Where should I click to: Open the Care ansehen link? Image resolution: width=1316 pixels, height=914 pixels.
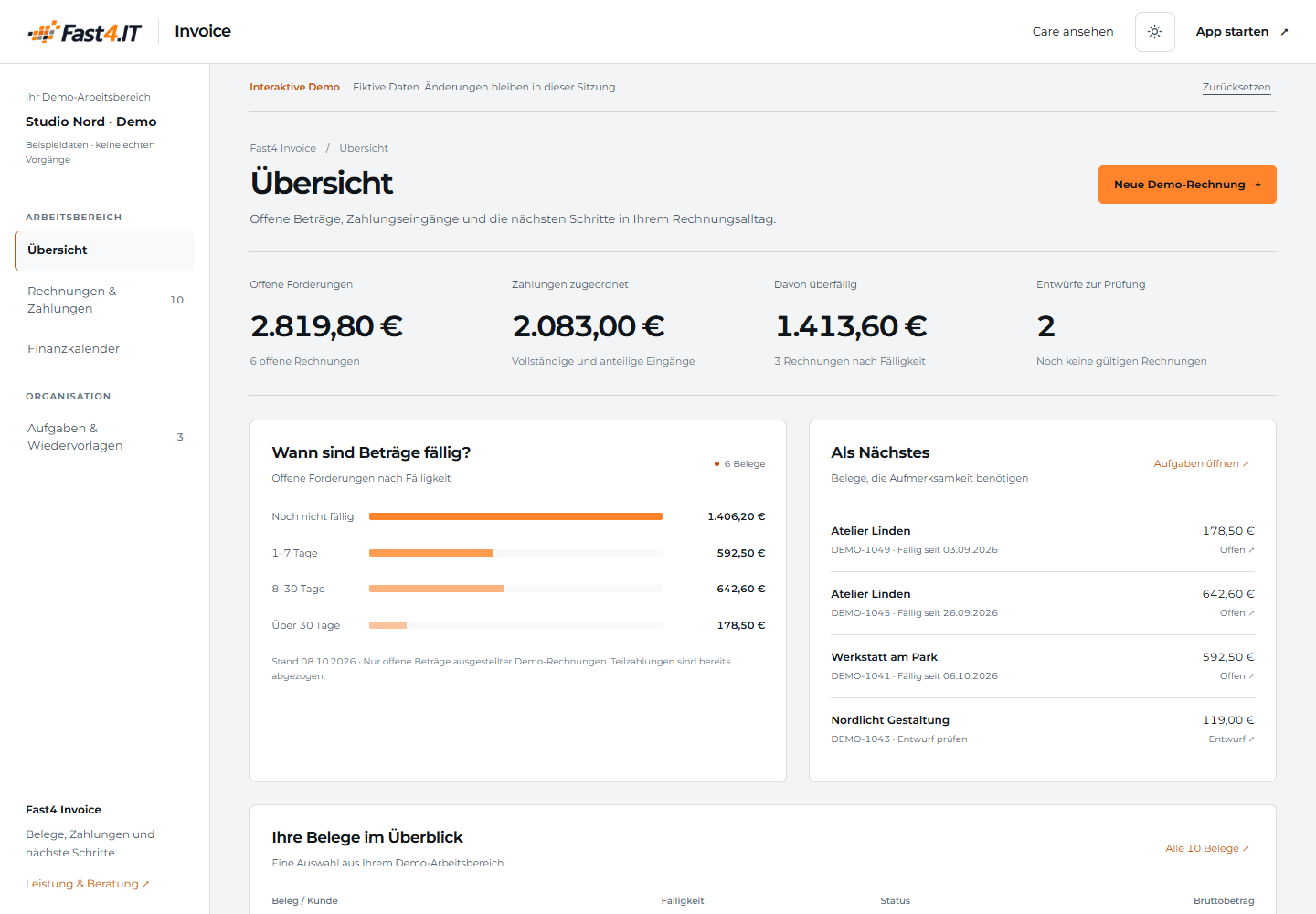pos(1073,32)
